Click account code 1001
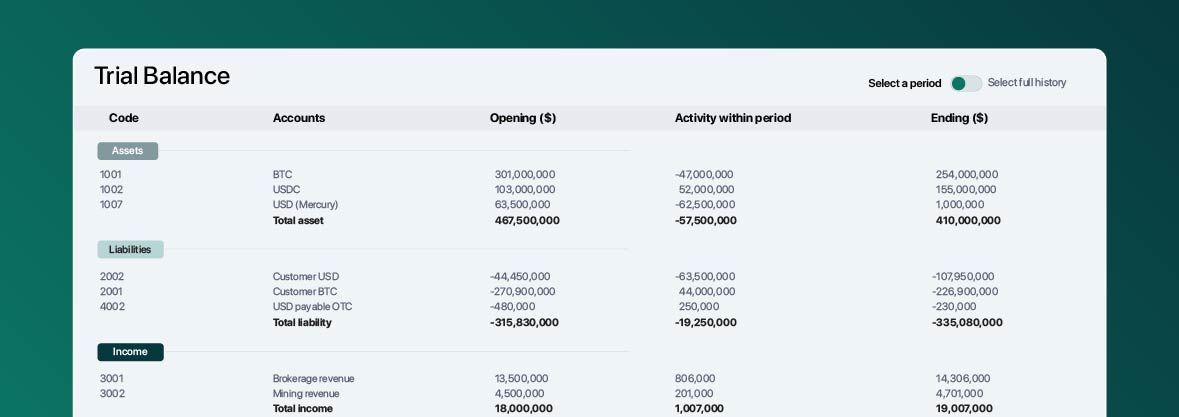This screenshot has width=1179, height=417. coord(110,175)
